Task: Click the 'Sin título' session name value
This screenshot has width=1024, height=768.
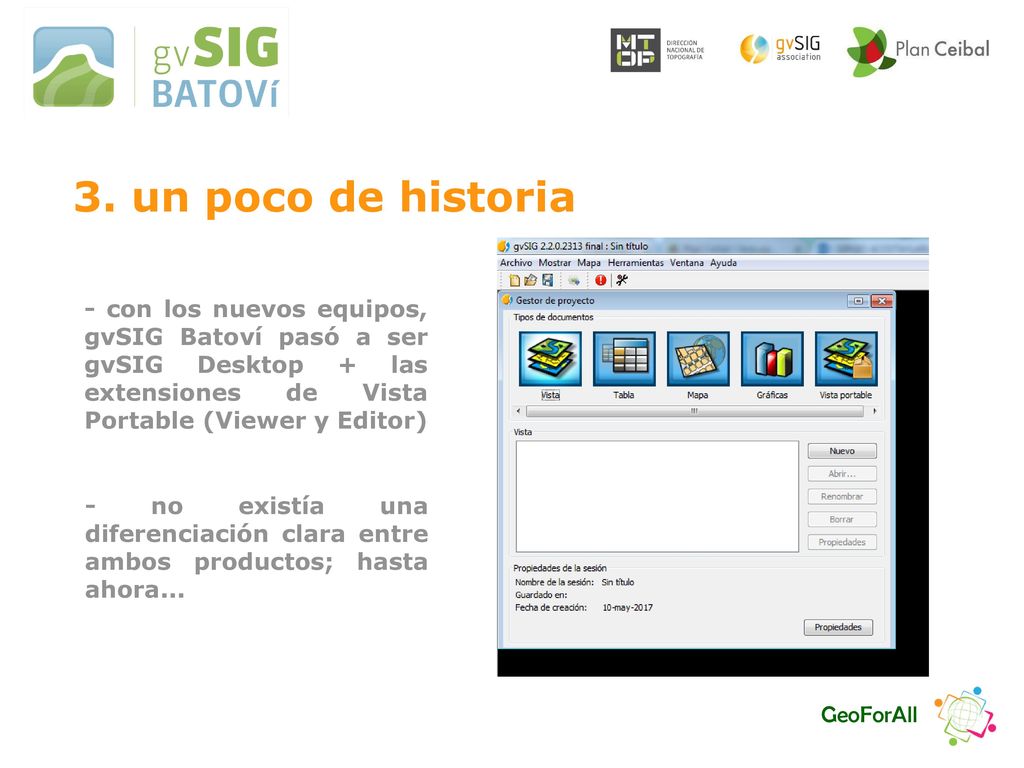Action: point(617,582)
